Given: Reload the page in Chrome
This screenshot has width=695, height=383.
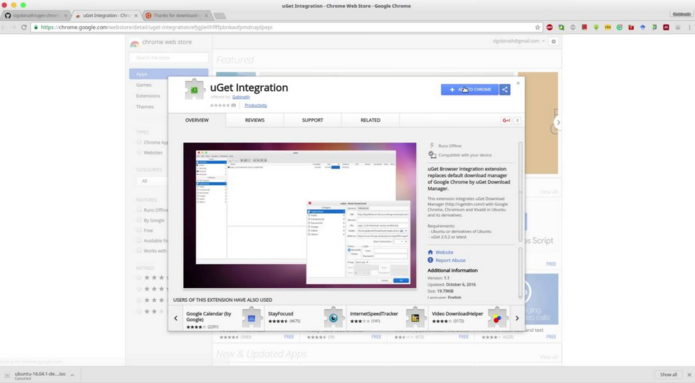Looking at the screenshot, I should point(24,27).
